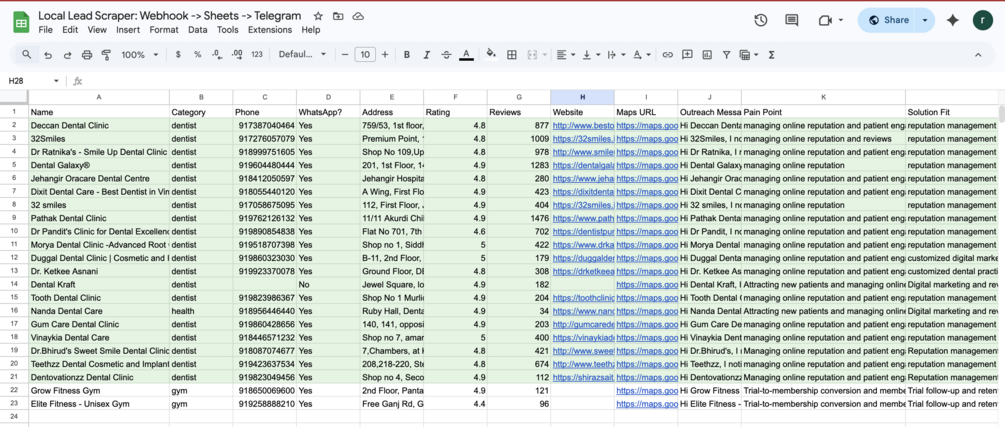Viewport: 1005px width, 427px height.
Task: Open the website link for Tooth Dental Clinic
Action: pyautogui.click(x=583, y=297)
